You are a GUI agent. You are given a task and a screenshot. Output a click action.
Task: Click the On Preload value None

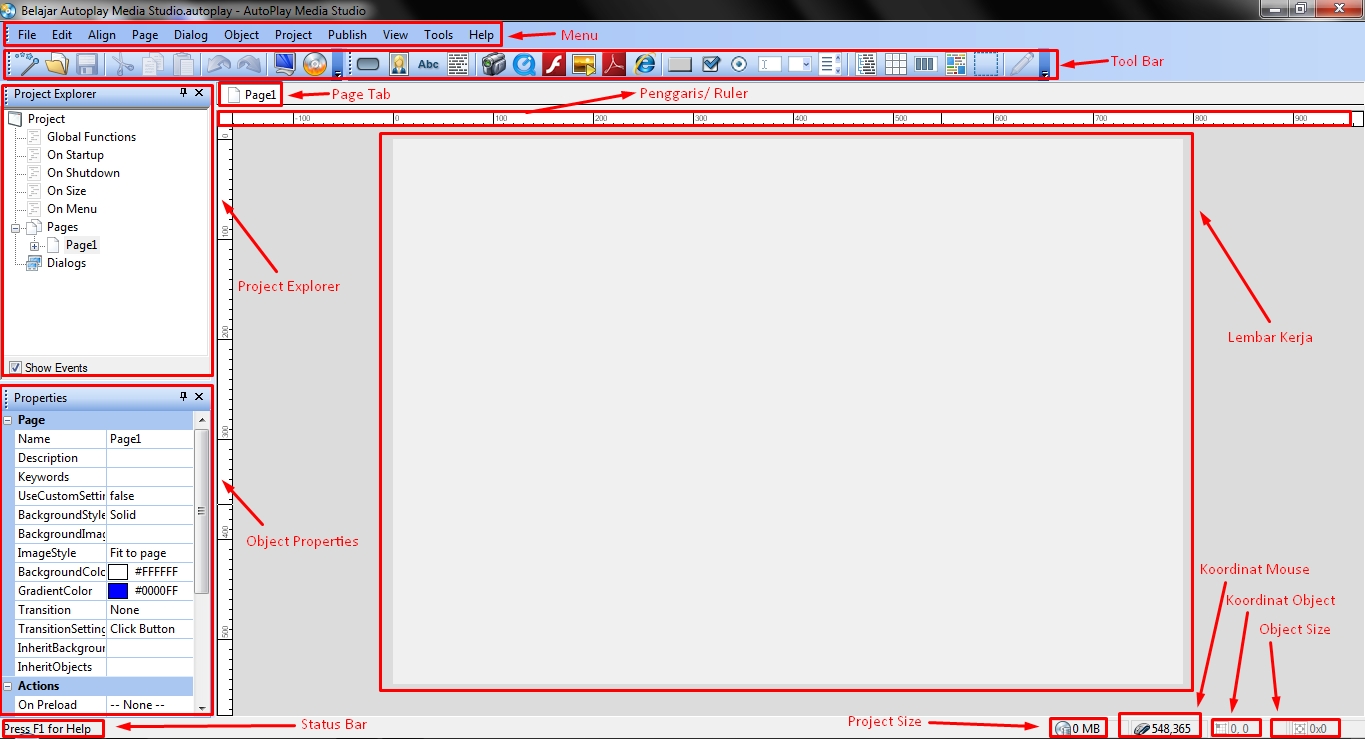[150, 705]
